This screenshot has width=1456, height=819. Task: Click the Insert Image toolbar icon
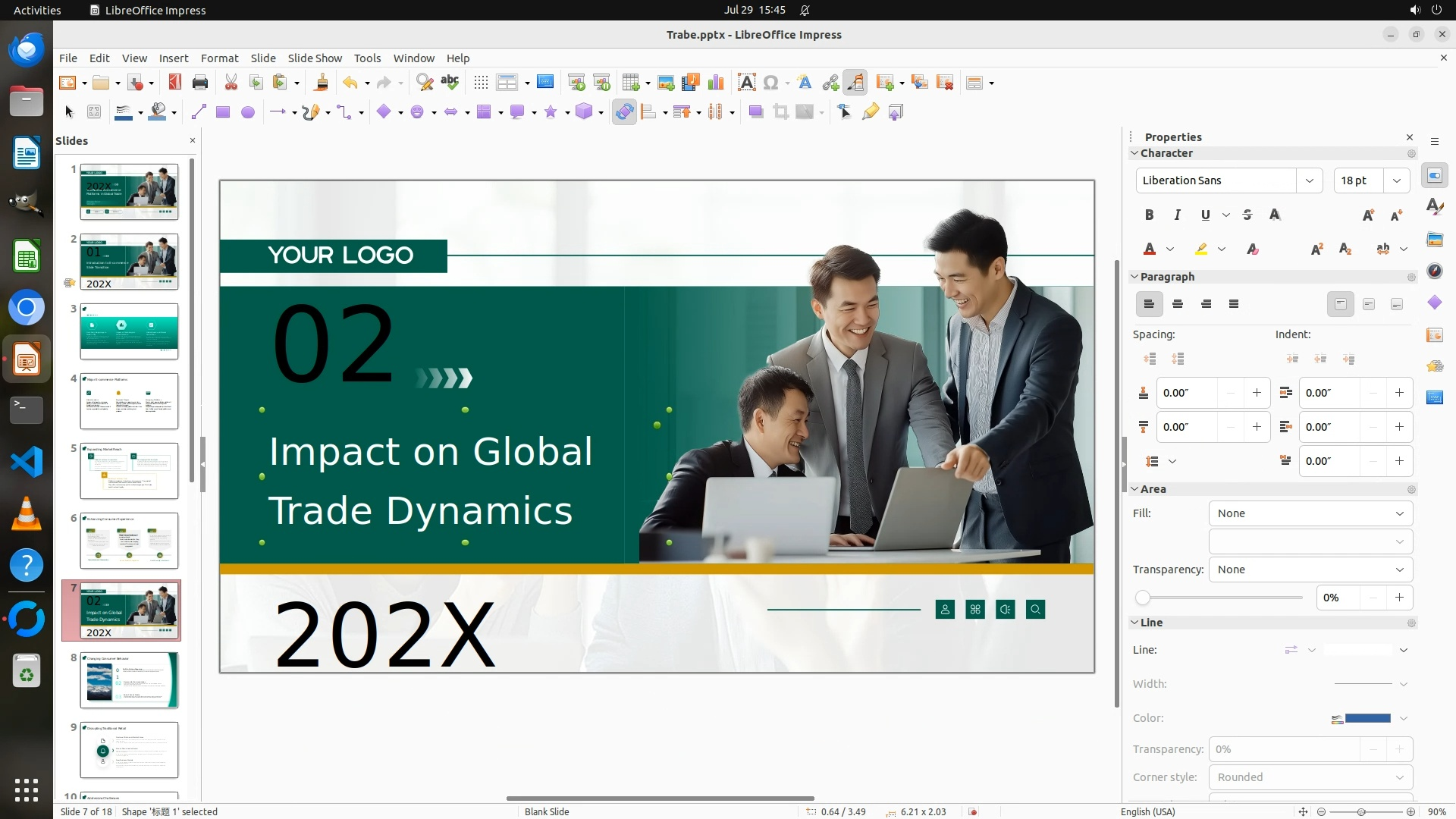point(666,83)
